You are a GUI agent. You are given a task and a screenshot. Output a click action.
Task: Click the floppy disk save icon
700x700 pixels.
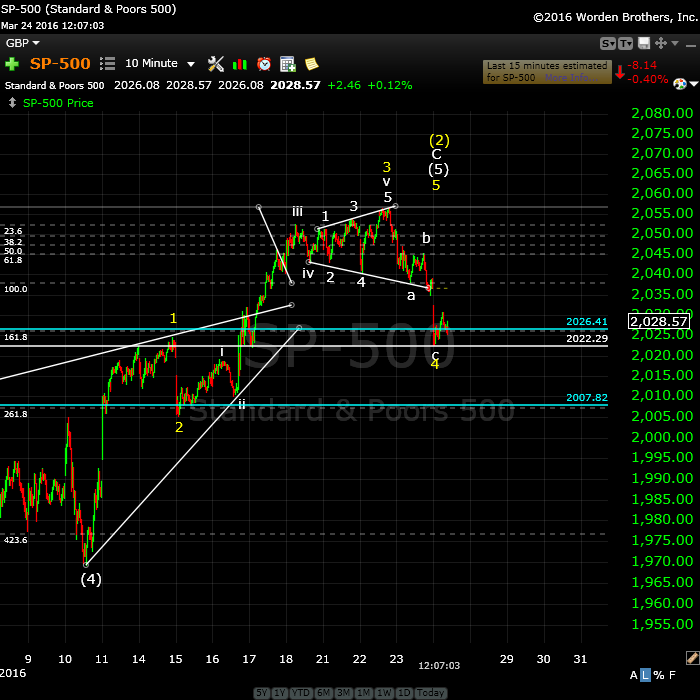[x=644, y=43]
